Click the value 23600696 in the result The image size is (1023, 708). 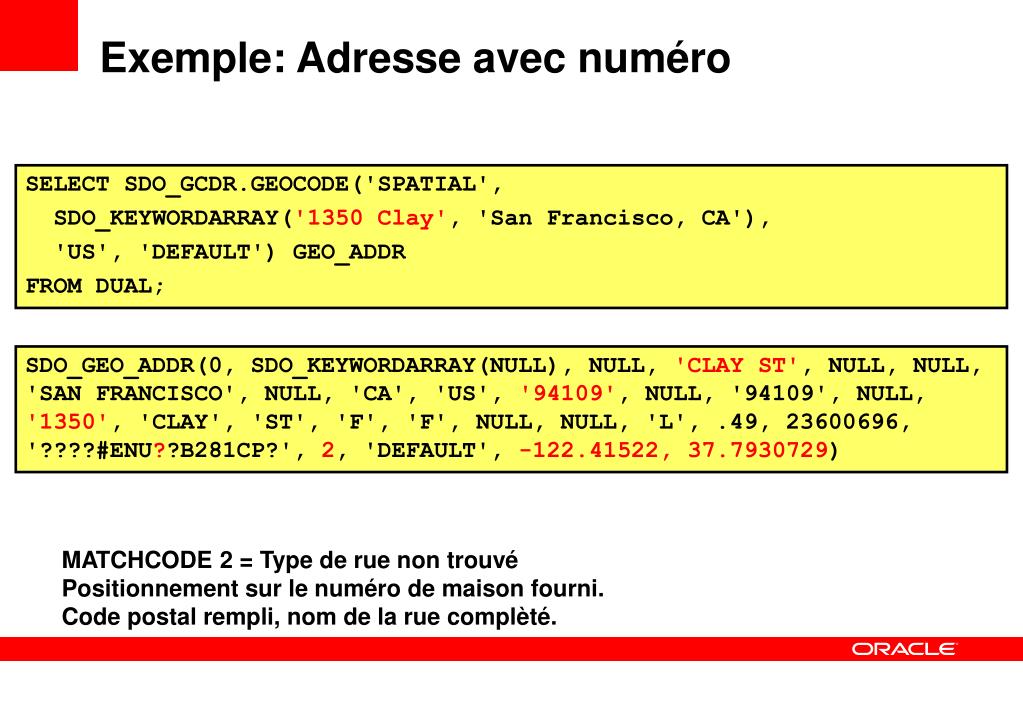(842, 422)
